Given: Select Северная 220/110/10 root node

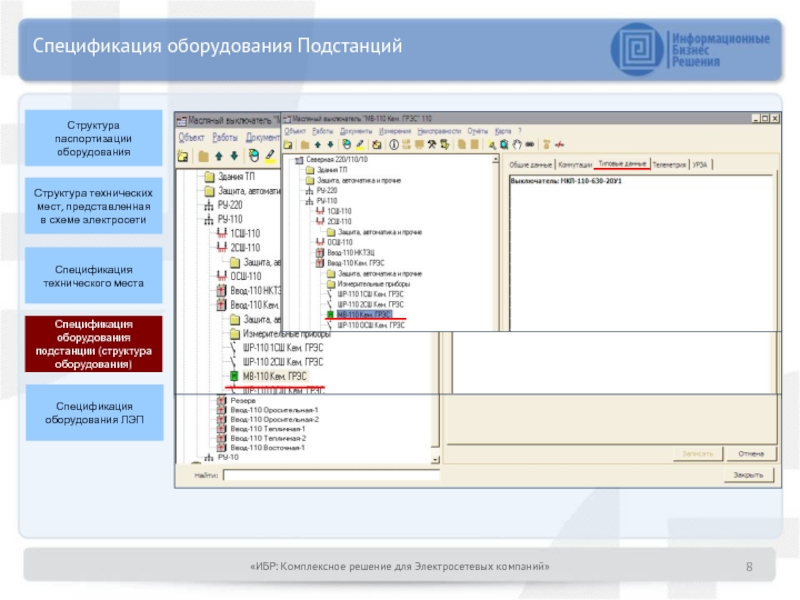Looking at the screenshot, I should [x=337, y=160].
